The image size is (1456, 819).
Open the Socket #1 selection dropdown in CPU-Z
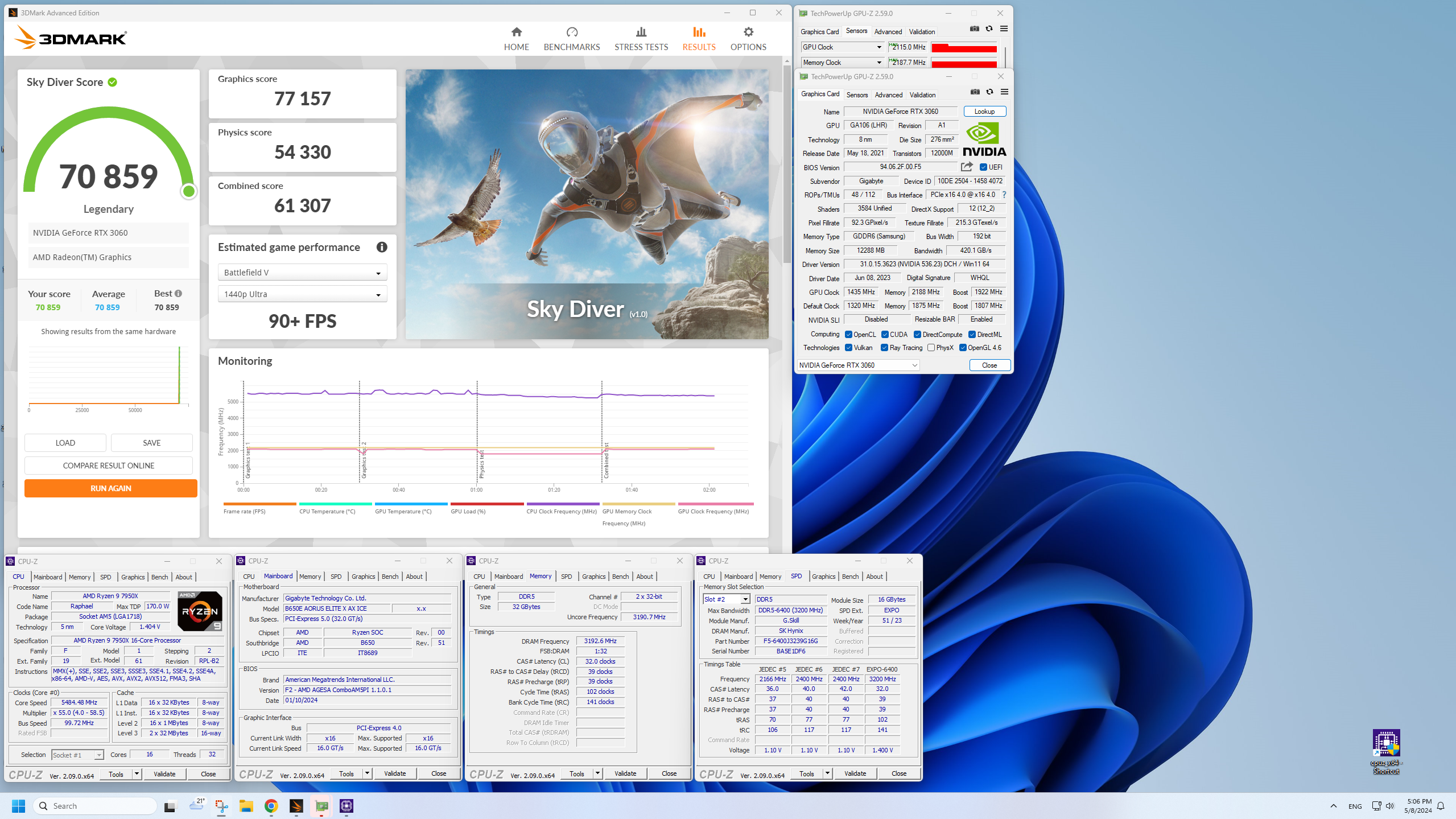[x=77, y=755]
